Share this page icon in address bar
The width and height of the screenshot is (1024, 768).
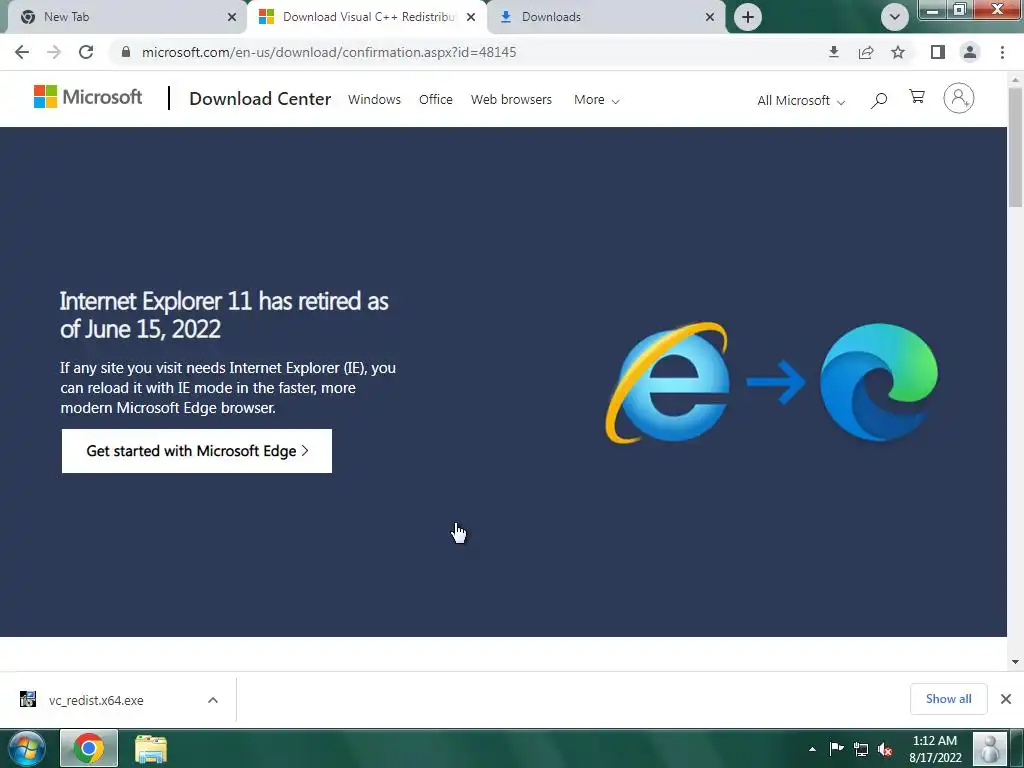866,52
